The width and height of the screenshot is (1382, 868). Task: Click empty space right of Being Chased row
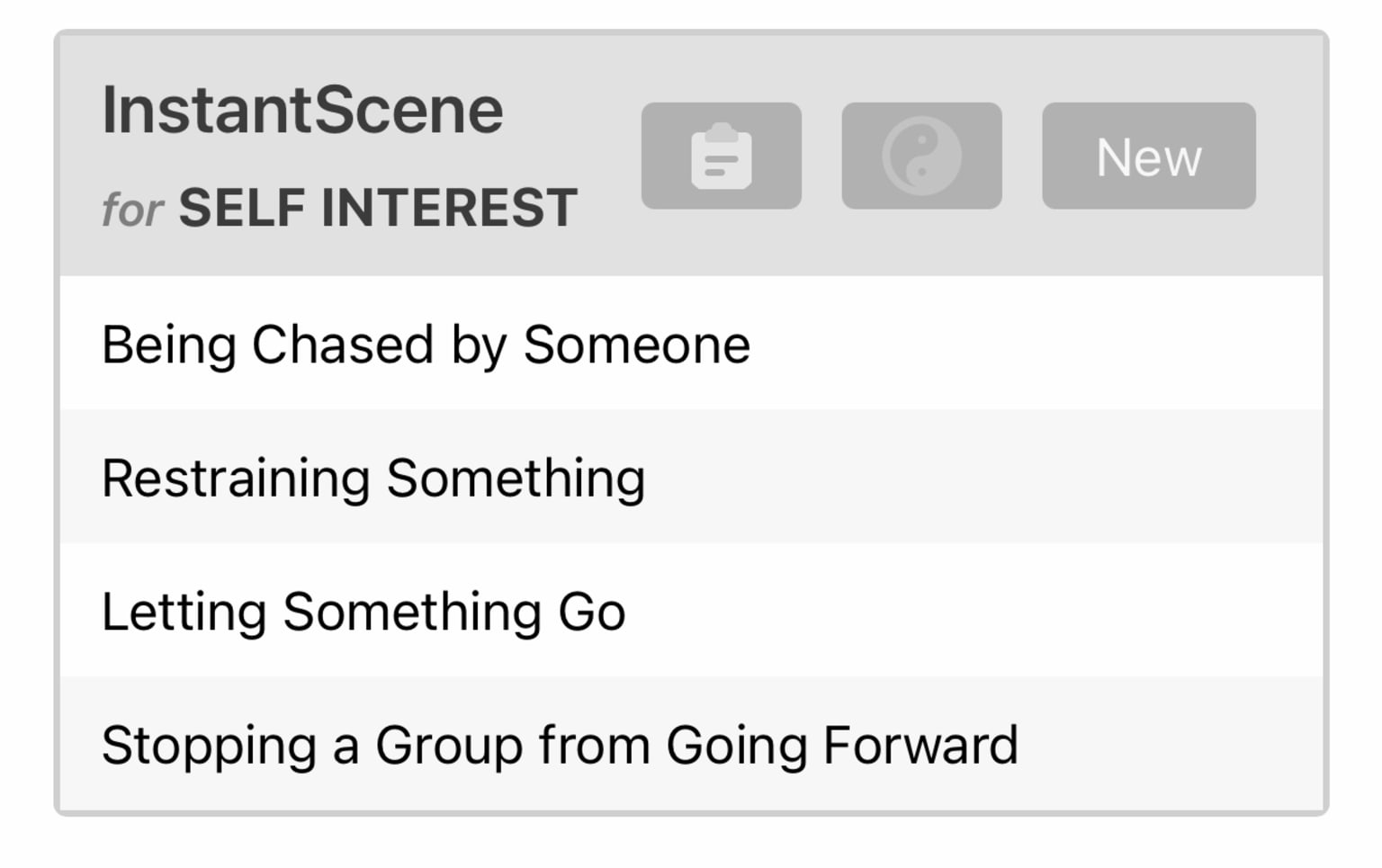1035,344
